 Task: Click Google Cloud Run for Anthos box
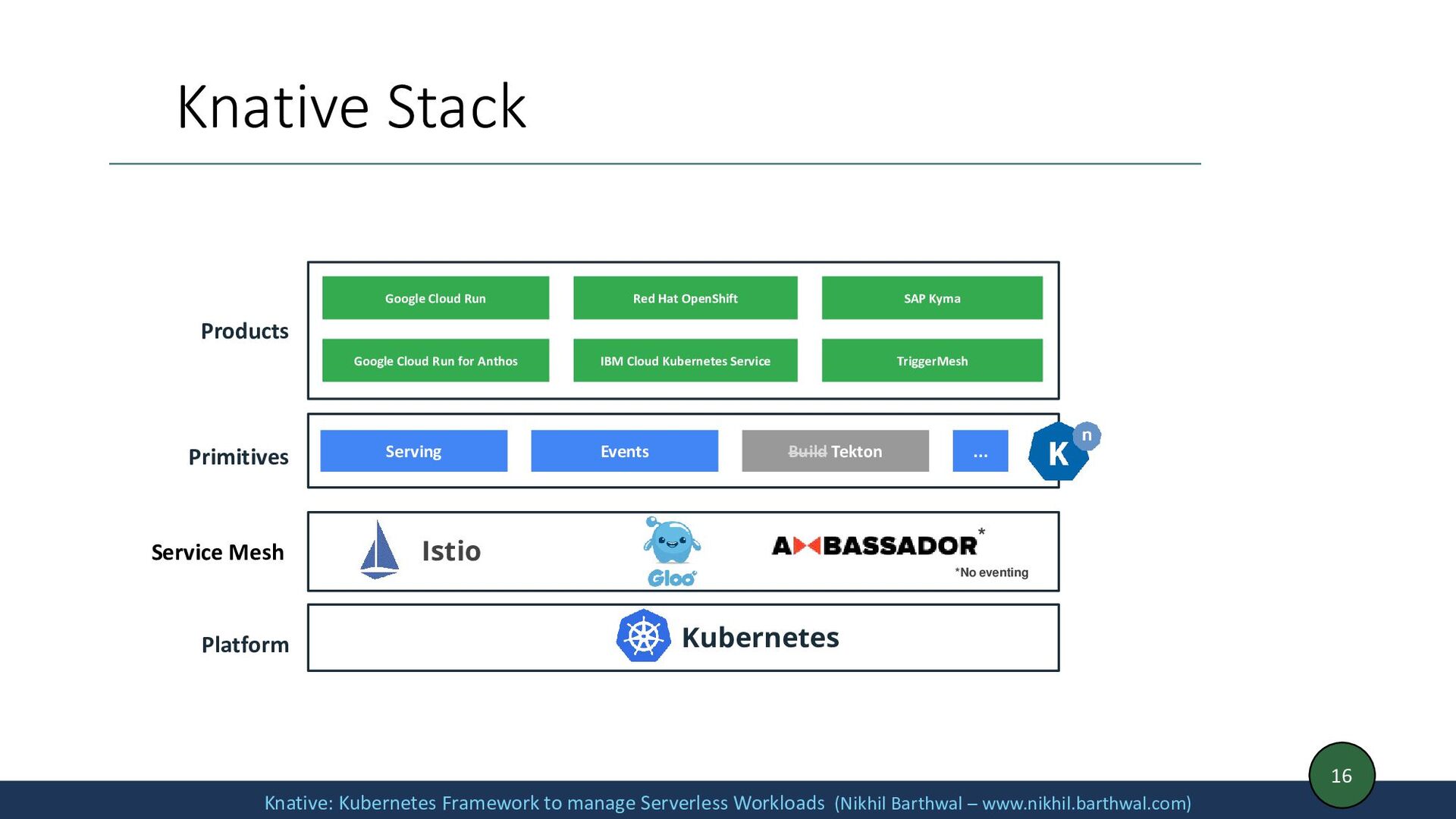[435, 361]
